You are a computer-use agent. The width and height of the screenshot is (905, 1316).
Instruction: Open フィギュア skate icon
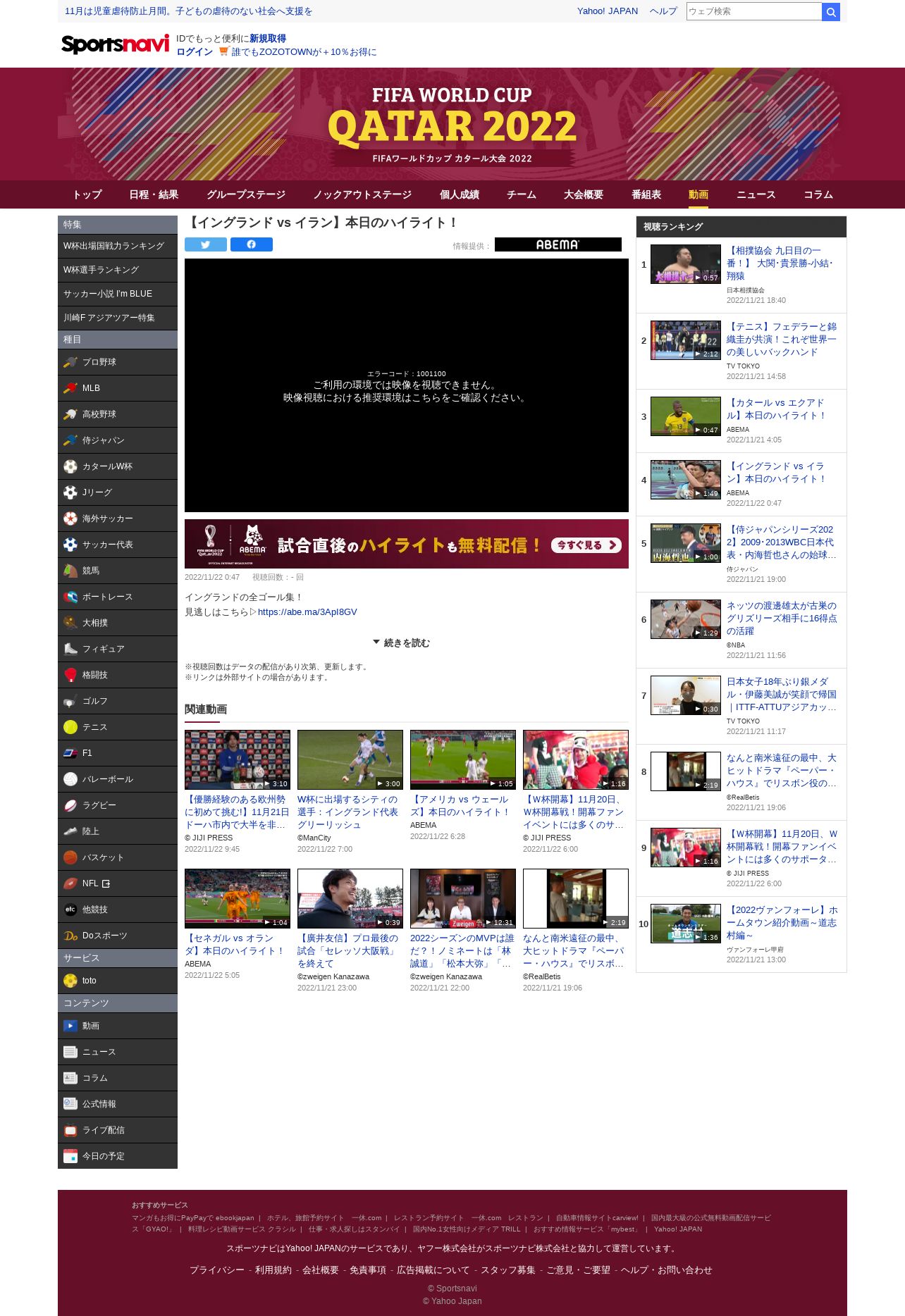click(x=70, y=649)
